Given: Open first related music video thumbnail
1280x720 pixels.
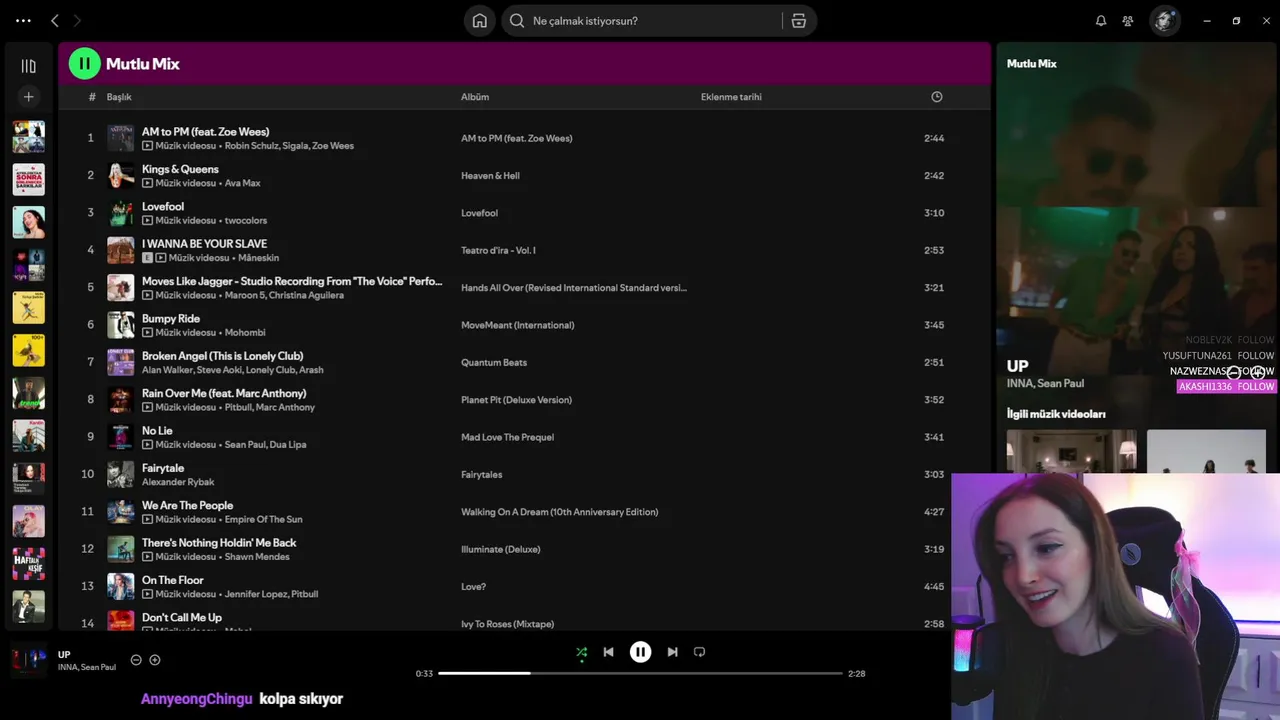Looking at the screenshot, I should (x=1071, y=451).
